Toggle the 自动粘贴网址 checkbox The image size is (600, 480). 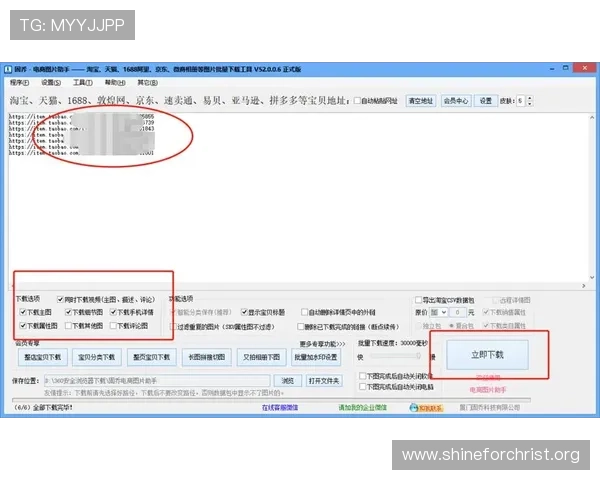click(x=357, y=101)
